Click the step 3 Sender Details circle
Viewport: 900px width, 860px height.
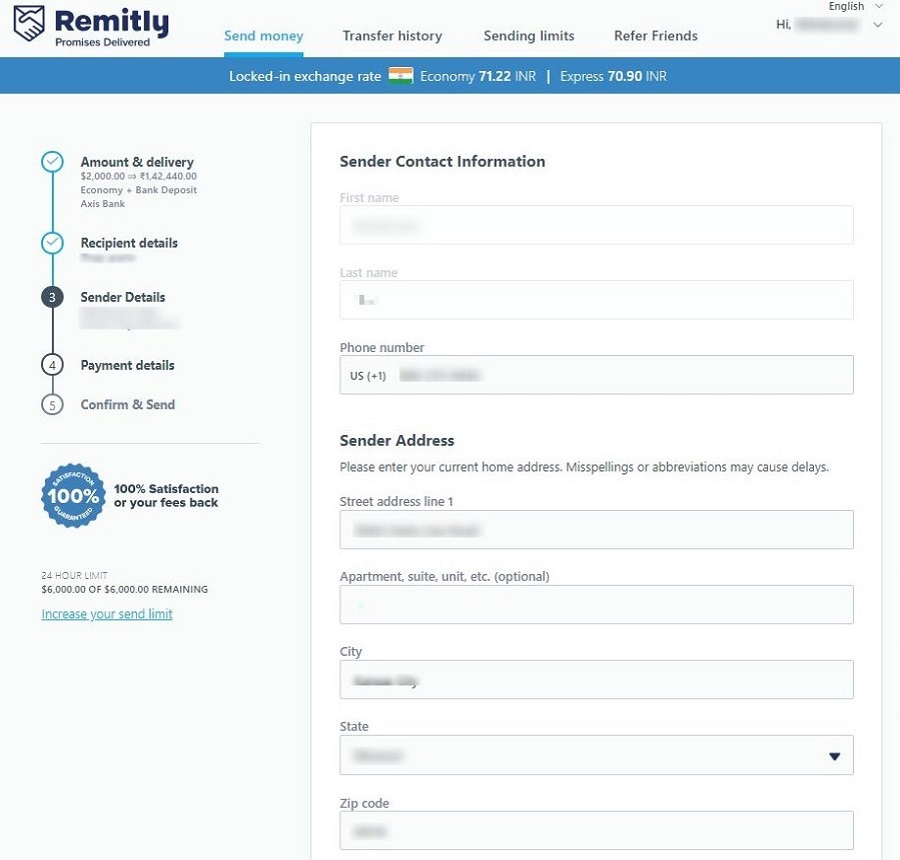click(52, 297)
